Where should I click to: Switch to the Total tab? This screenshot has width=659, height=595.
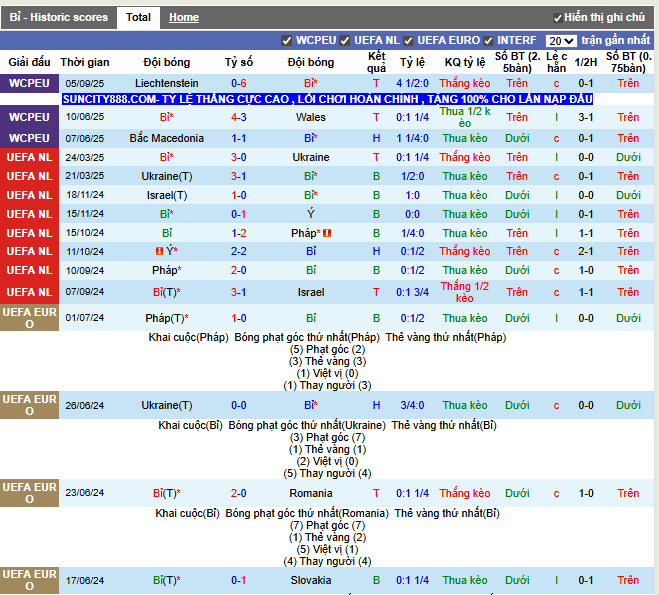pyautogui.click(x=138, y=18)
